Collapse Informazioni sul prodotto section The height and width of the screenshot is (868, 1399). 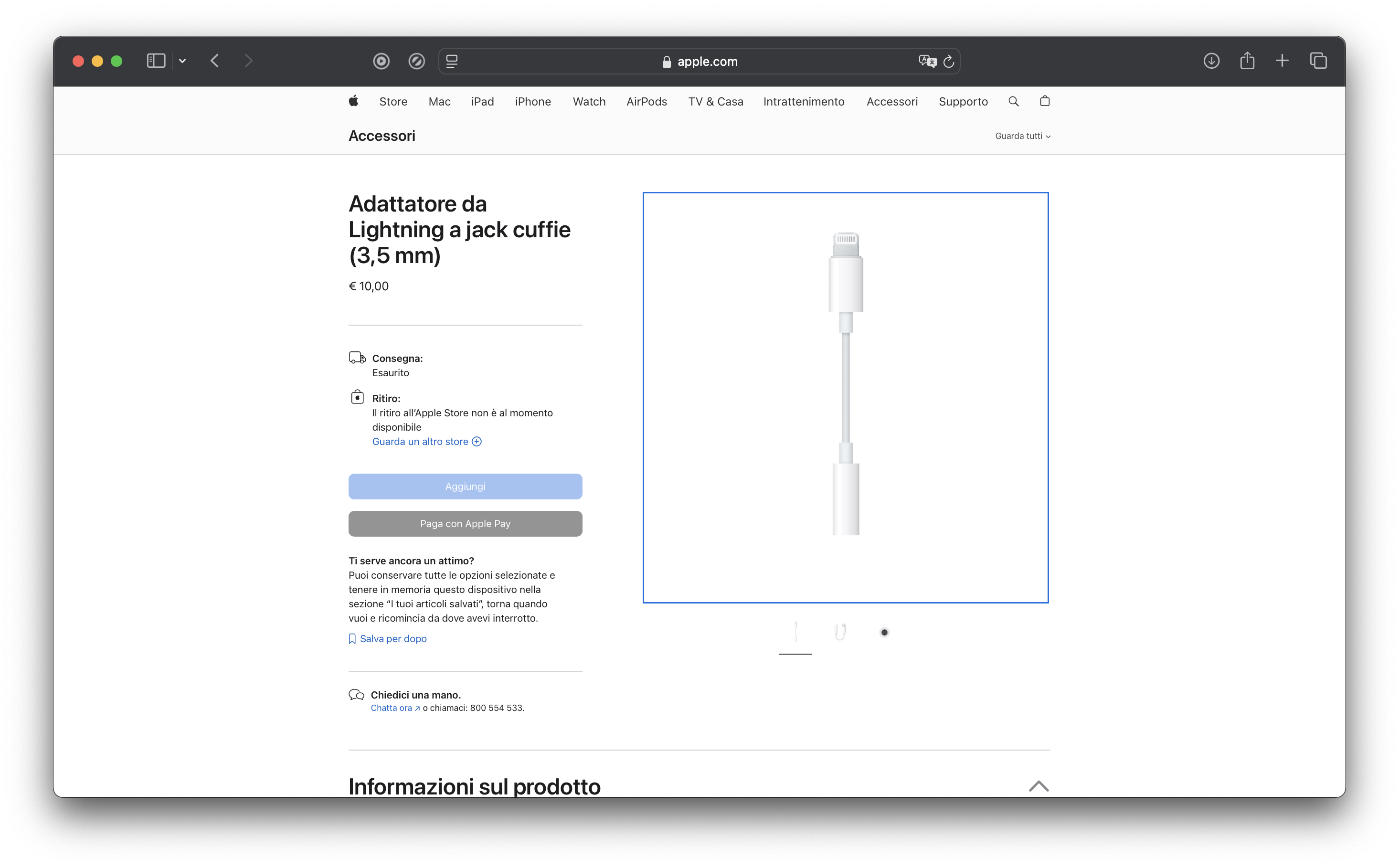pyautogui.click(x=1039, y=786)
